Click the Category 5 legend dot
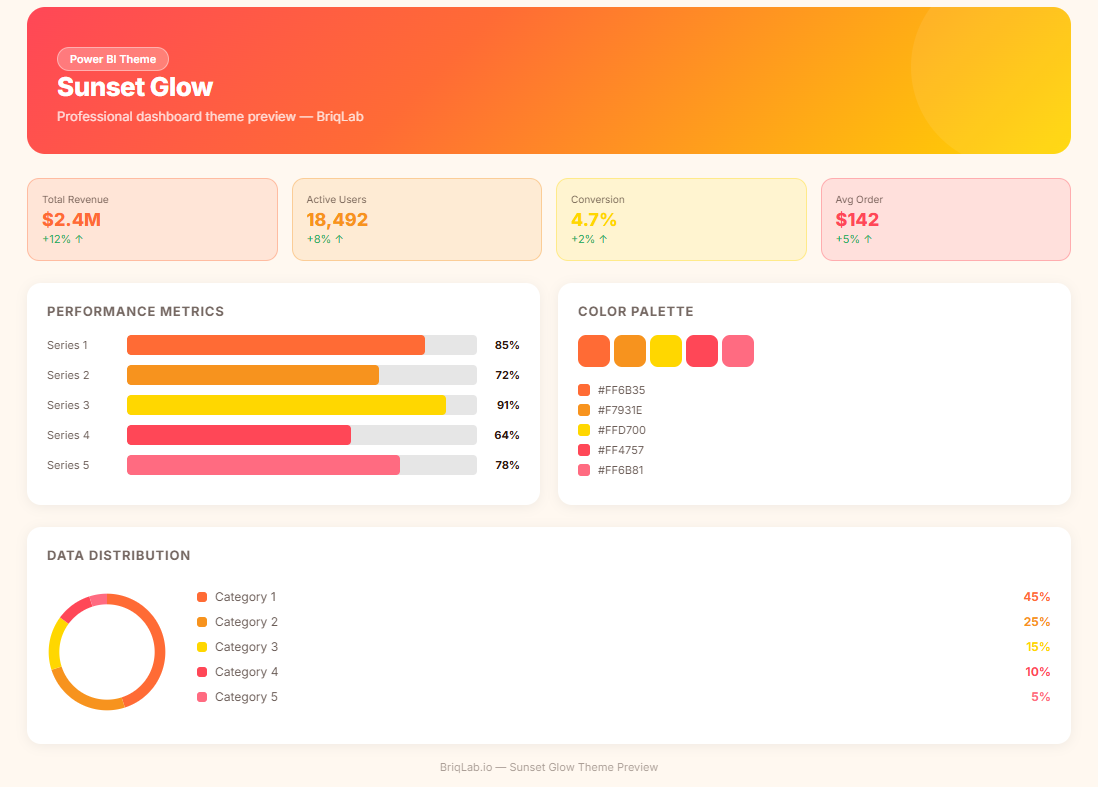 (202, 697)
